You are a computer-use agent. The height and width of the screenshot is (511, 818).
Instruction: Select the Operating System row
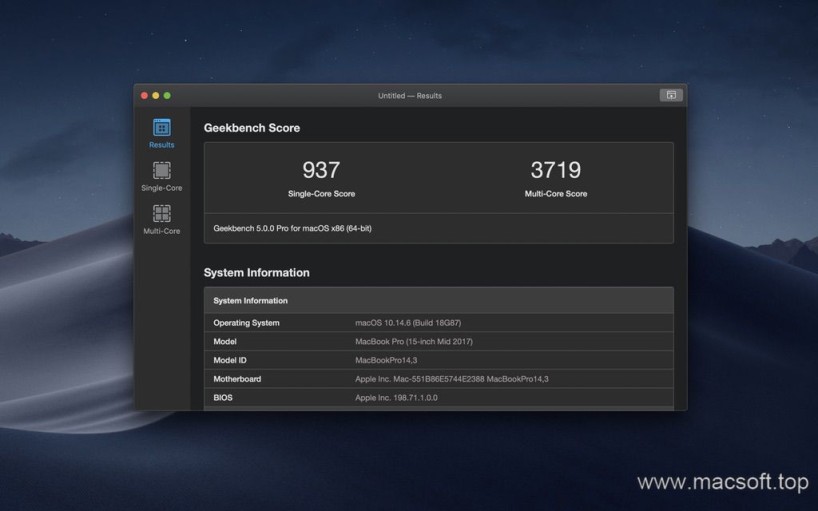click(x=438, y=323)
